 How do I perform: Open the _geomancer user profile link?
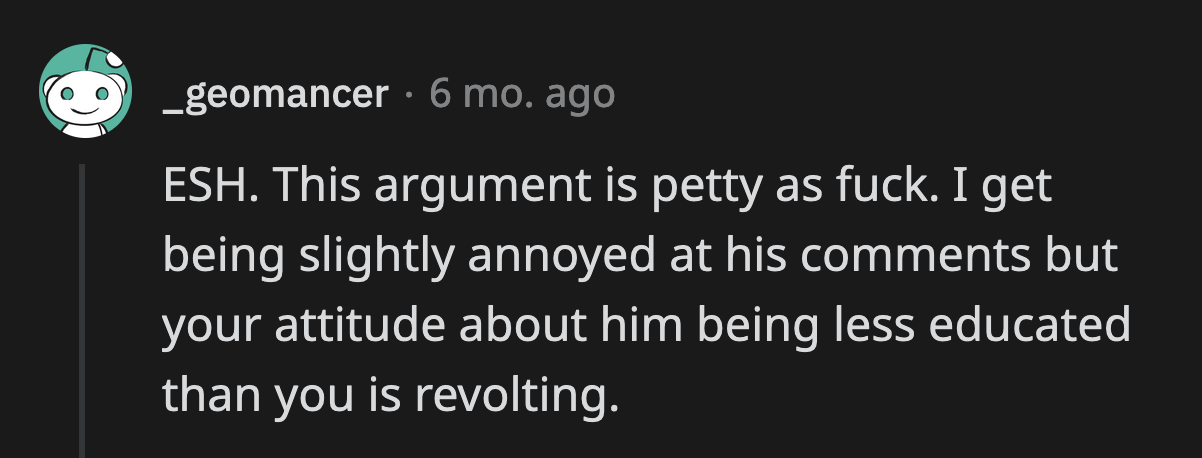[275, 94]
